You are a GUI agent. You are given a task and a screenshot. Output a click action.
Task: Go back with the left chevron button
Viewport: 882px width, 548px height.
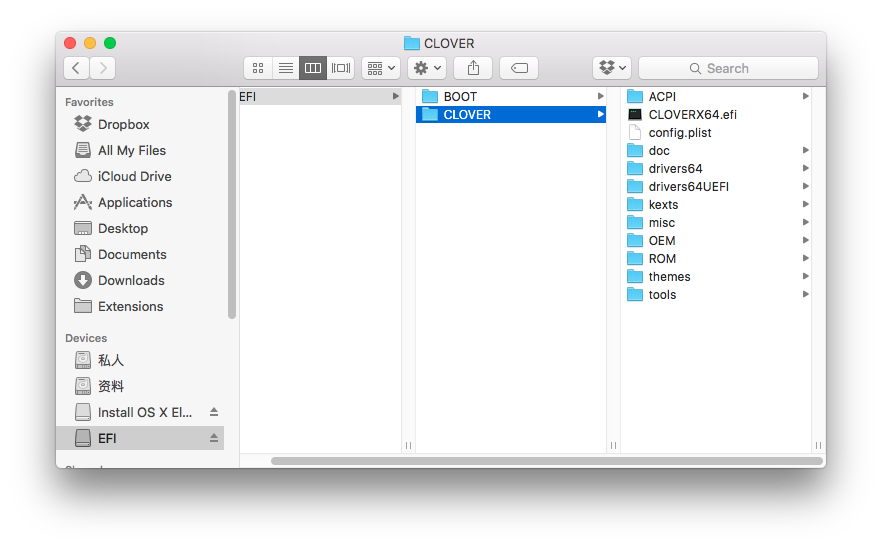[x=76, y=68]
